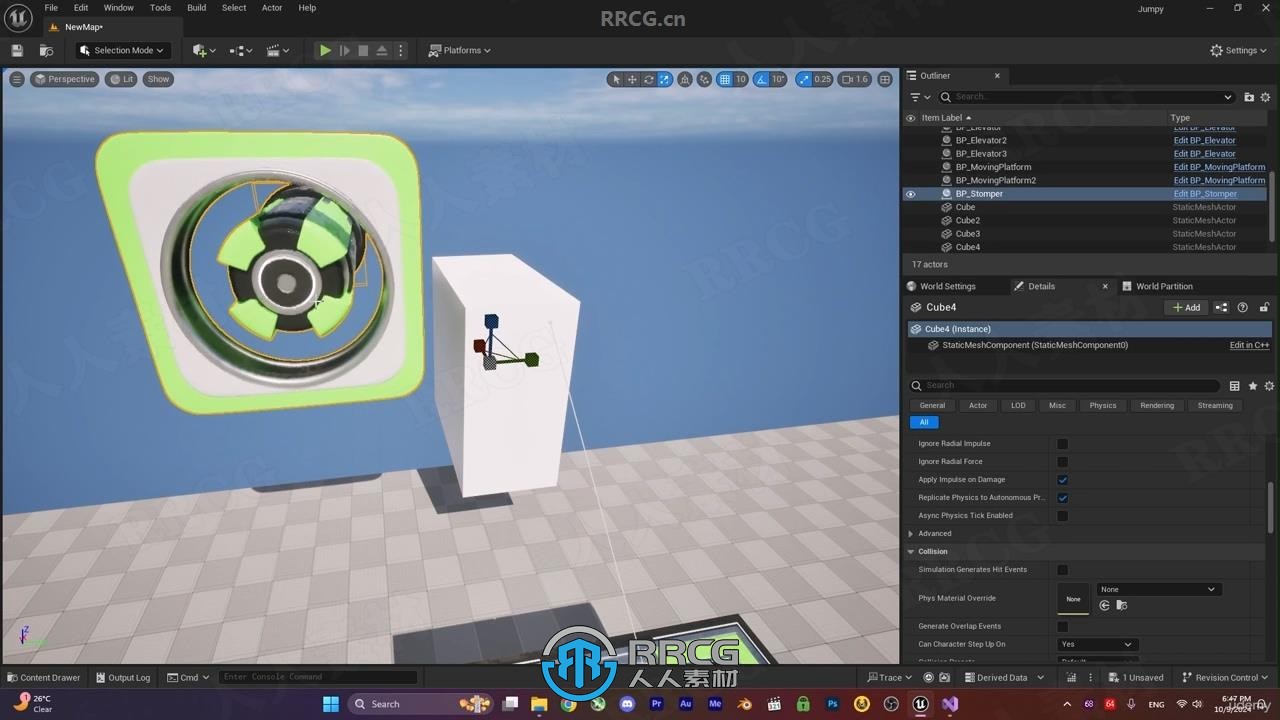Open the viewport Show menu

click(x=158, y=79)
